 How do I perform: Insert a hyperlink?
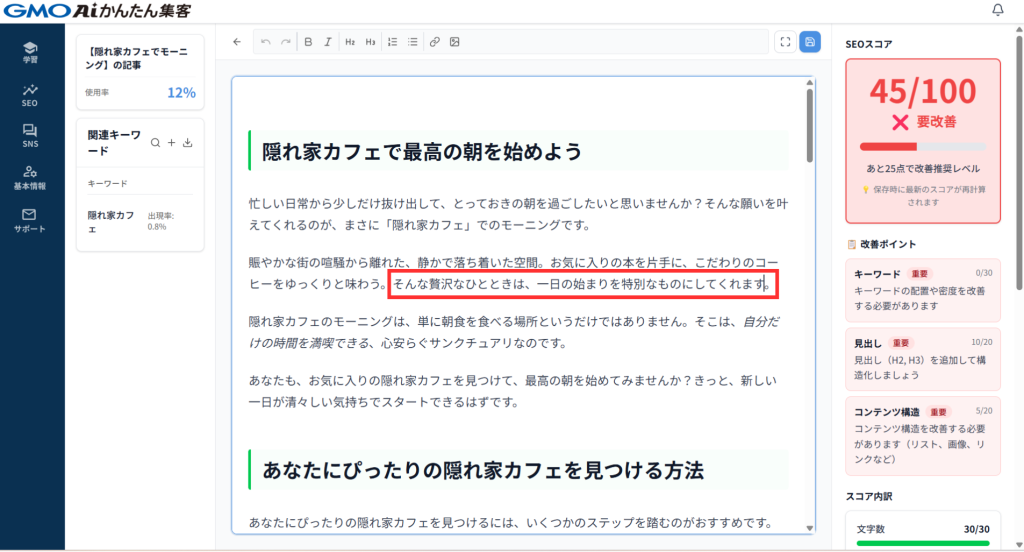[434, 42]
